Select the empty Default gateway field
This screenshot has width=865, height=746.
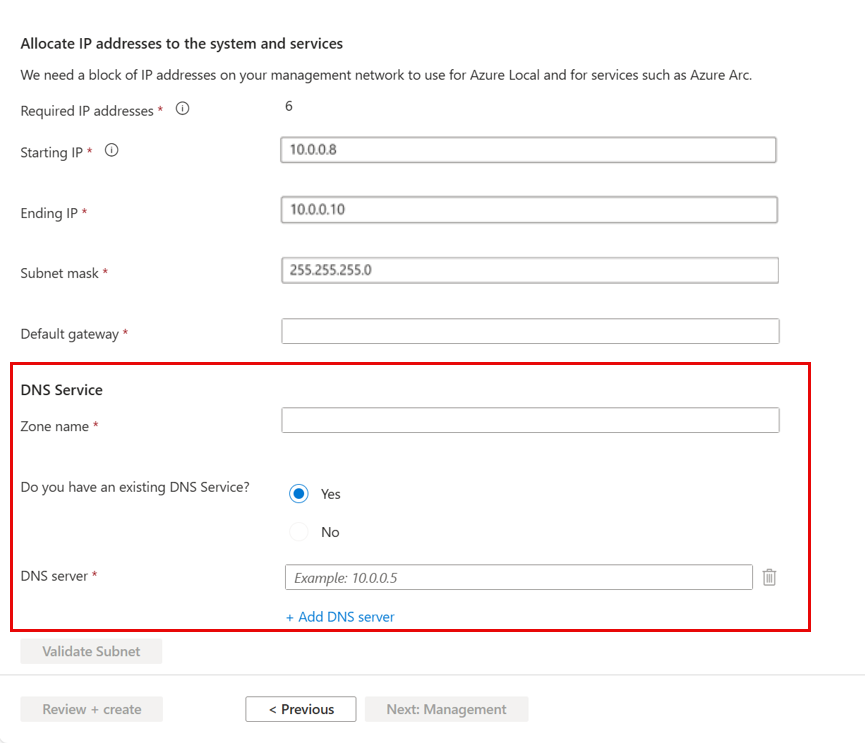pos(529,331)
